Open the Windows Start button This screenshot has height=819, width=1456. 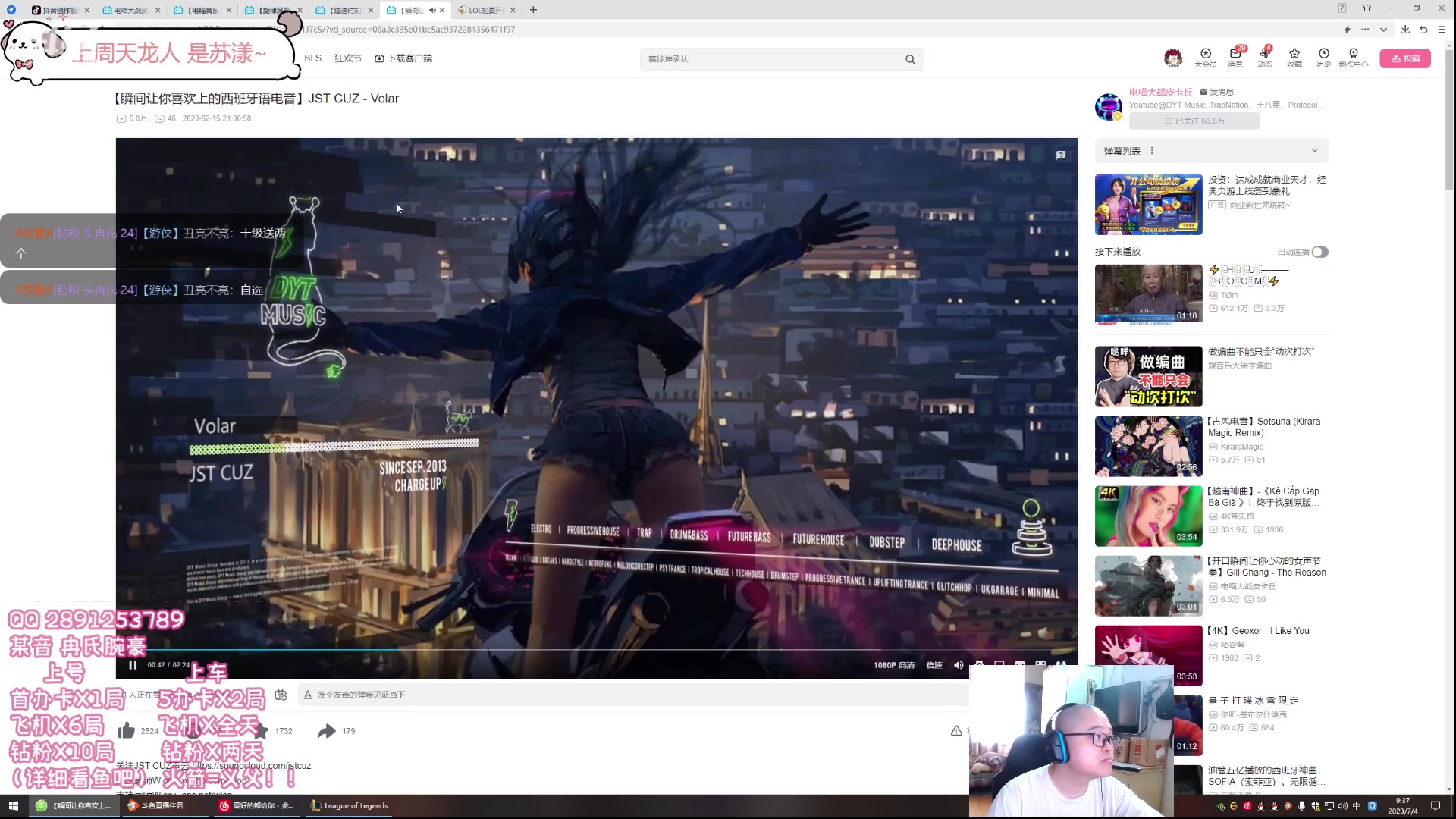coord(13,805)
